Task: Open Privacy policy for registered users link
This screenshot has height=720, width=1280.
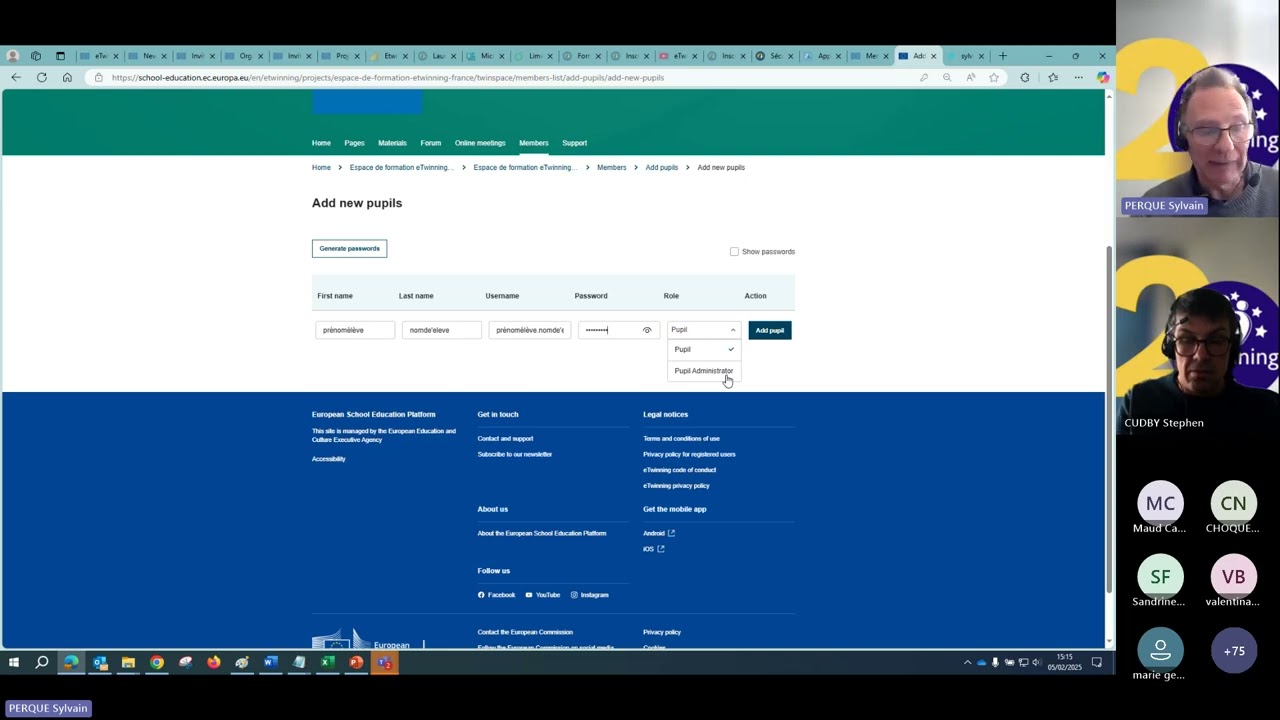Action: tap(689, 454)
